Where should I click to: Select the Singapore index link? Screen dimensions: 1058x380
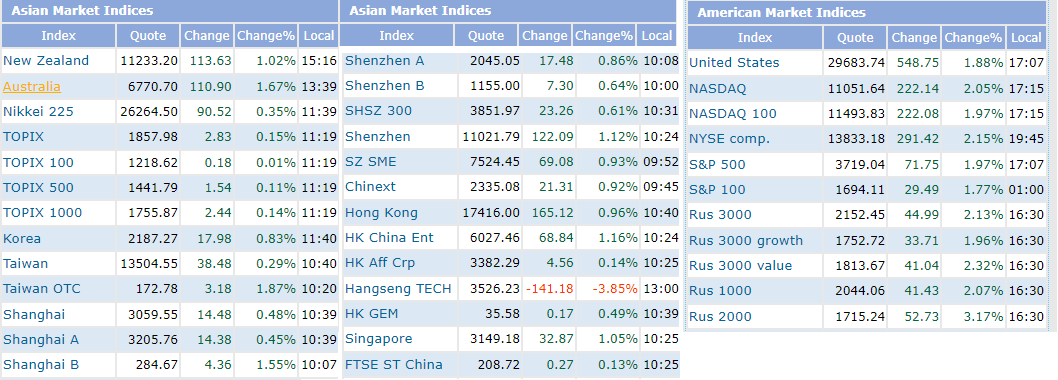[x=379, y=339]
